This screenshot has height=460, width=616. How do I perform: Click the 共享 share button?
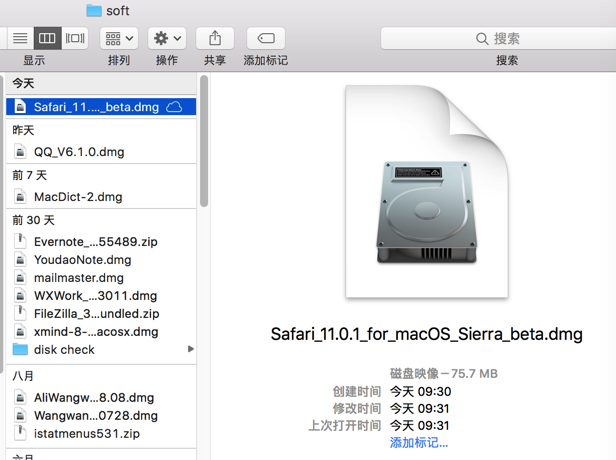pyautogui.click(x=215, y=38)
